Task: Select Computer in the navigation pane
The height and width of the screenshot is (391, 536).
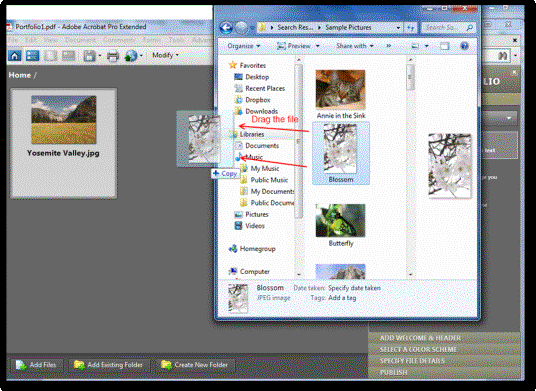Action: click(255, 272)
